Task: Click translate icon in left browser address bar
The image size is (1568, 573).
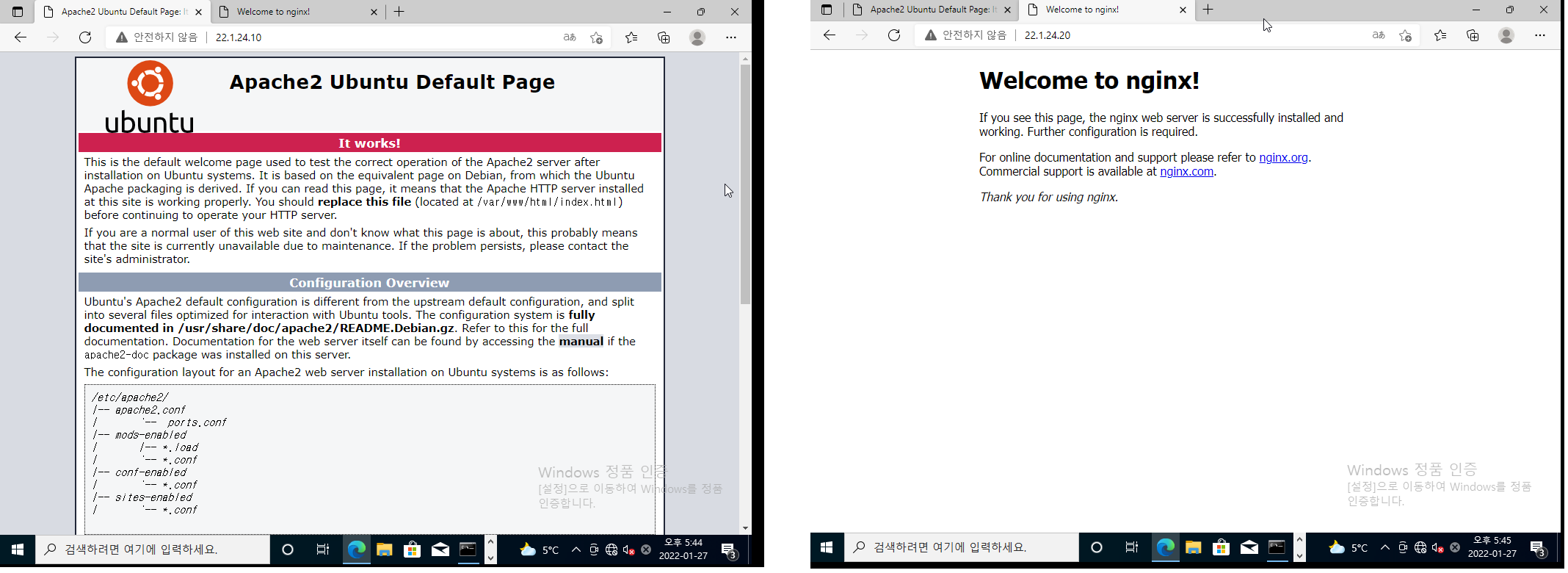Action: coord(570,37)
